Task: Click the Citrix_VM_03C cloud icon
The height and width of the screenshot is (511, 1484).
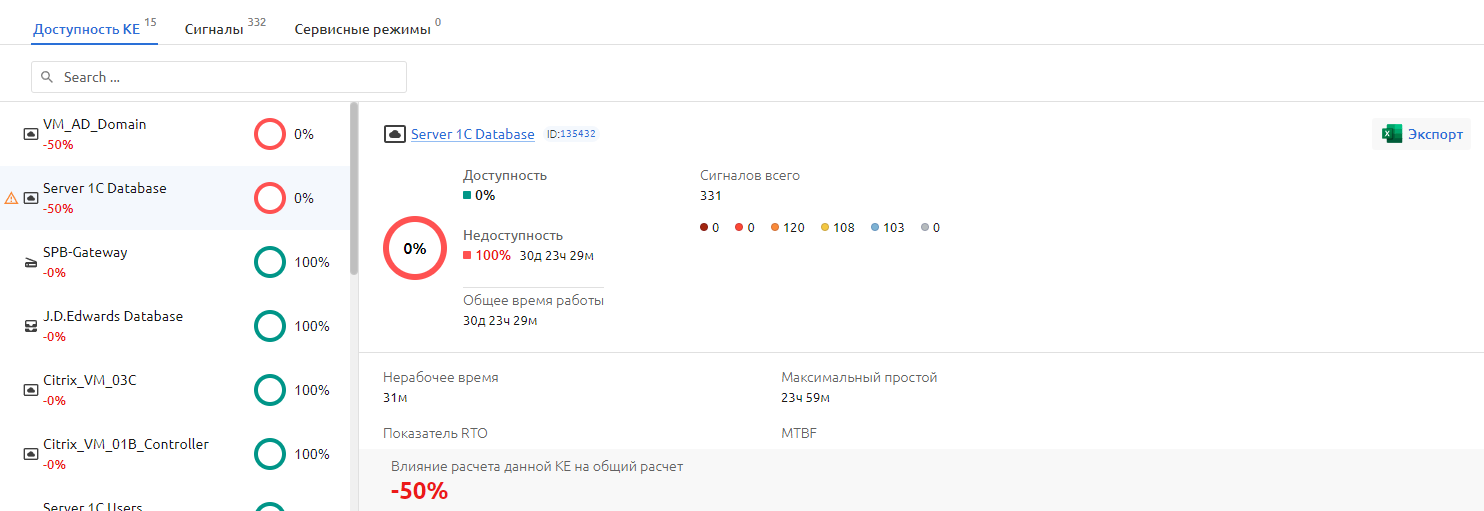Action: coord(31,390)
